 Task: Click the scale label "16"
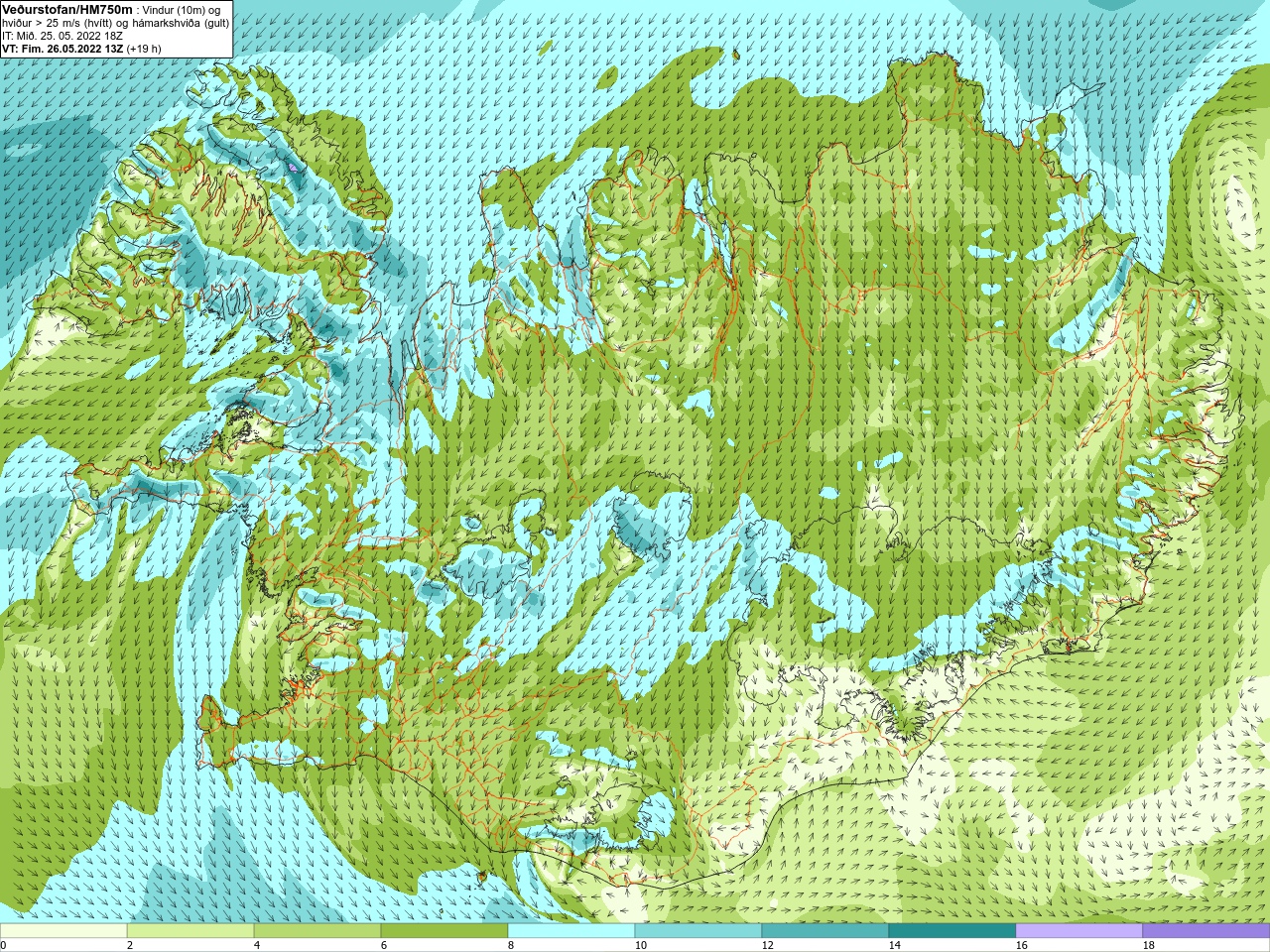1021,945
